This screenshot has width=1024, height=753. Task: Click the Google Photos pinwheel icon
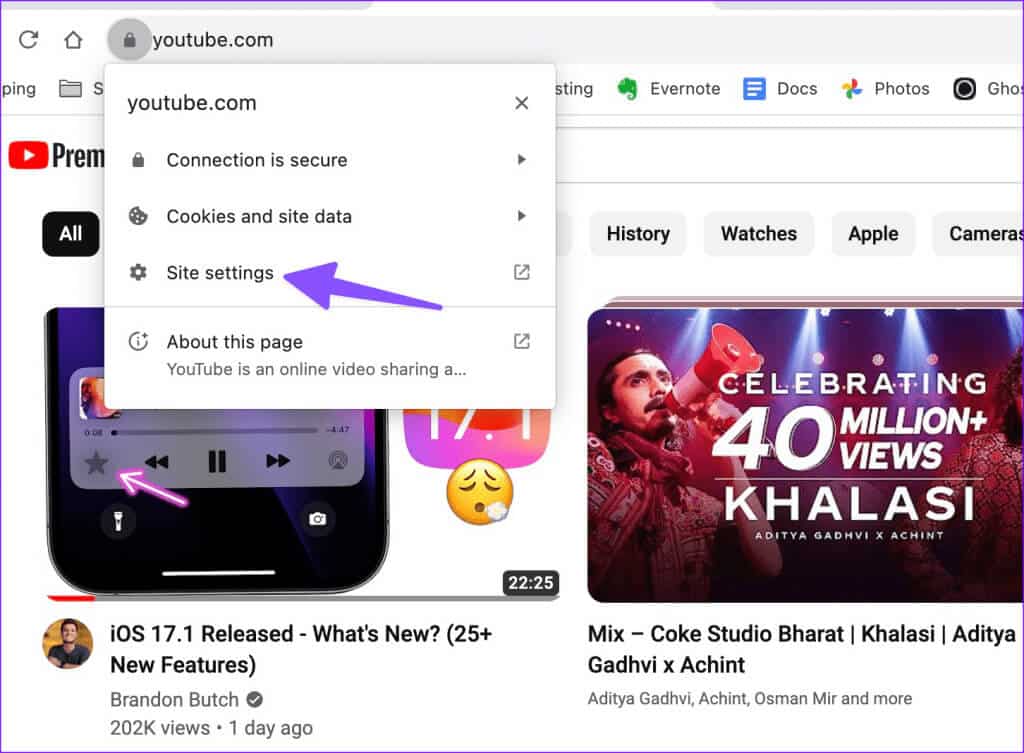[852, 89]
